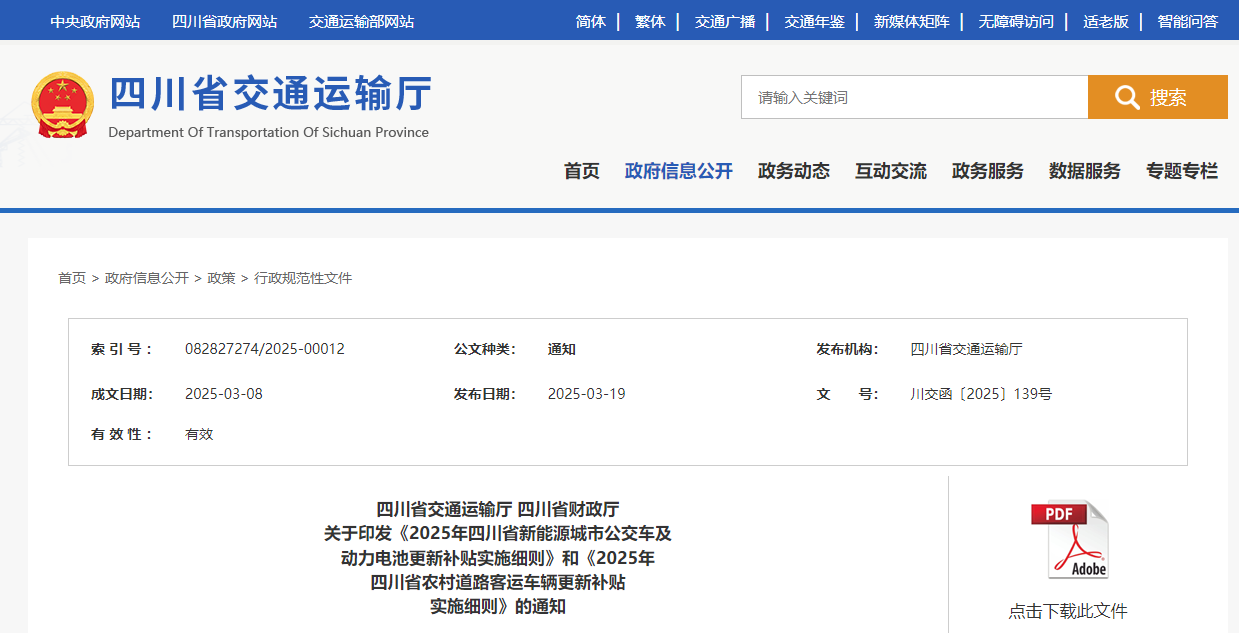Click the 四川省政府网站 top link
Screen dimensions: 1239x633
point(225,21)
